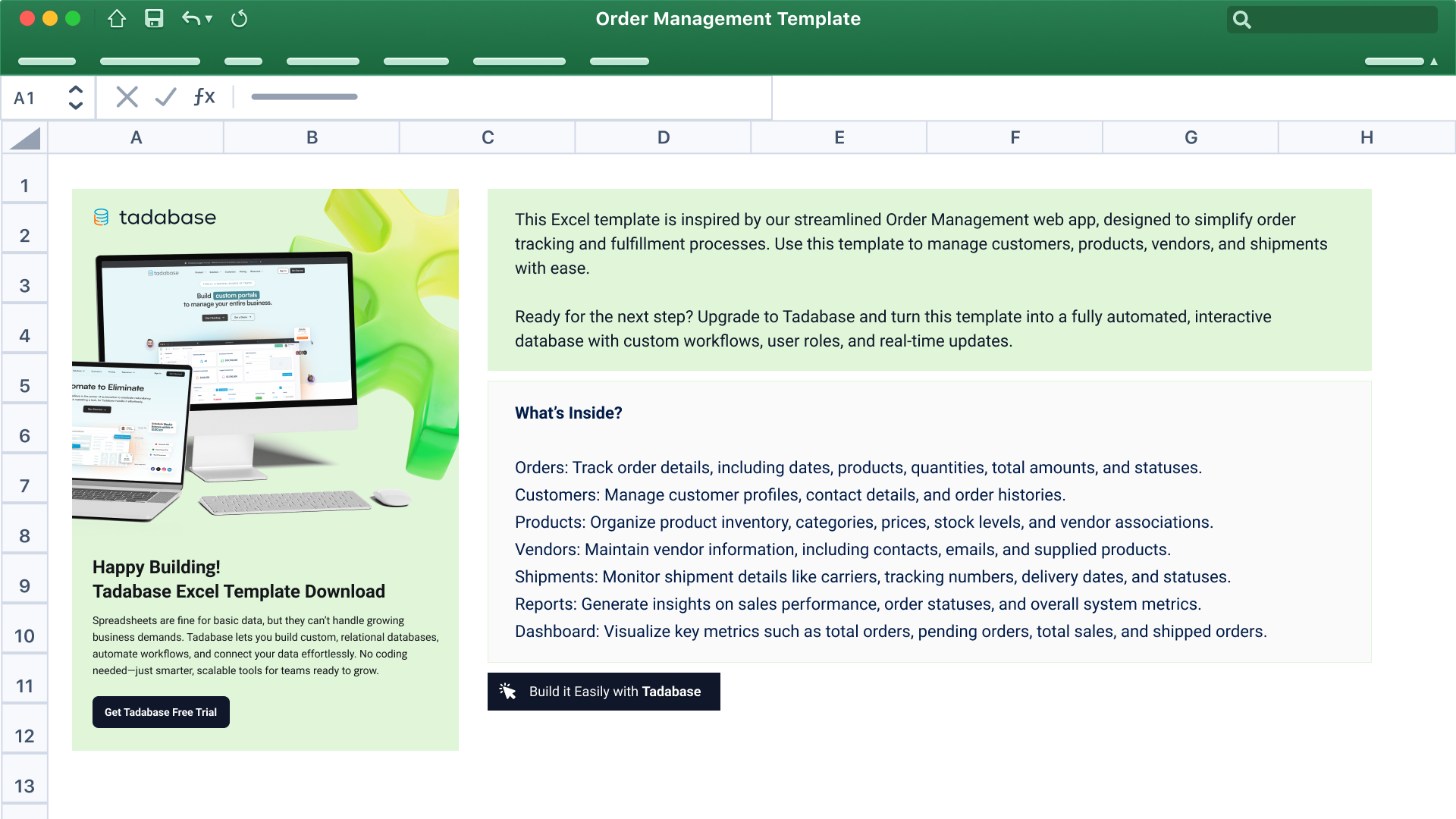
Task: Click the Select All corner triangle
Action: [x=25, y=138]
